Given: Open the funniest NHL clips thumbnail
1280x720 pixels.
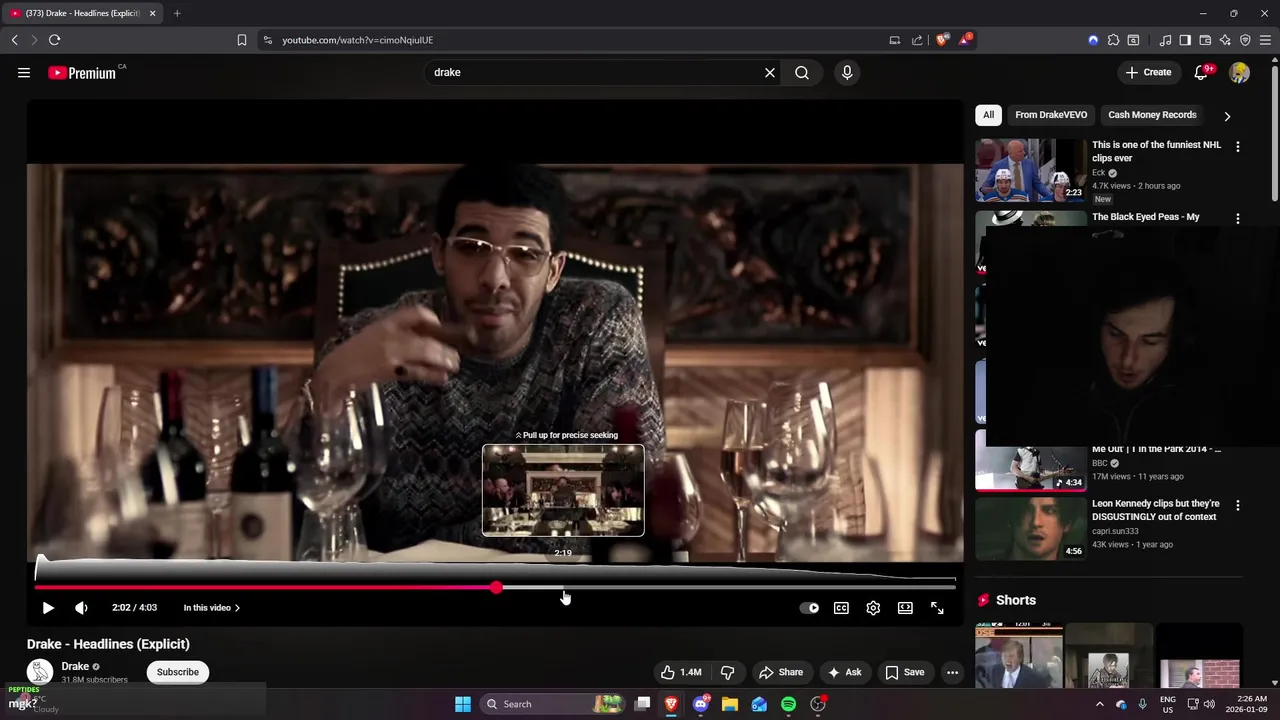Looking at the screenshot, I should coord(1030,170).
